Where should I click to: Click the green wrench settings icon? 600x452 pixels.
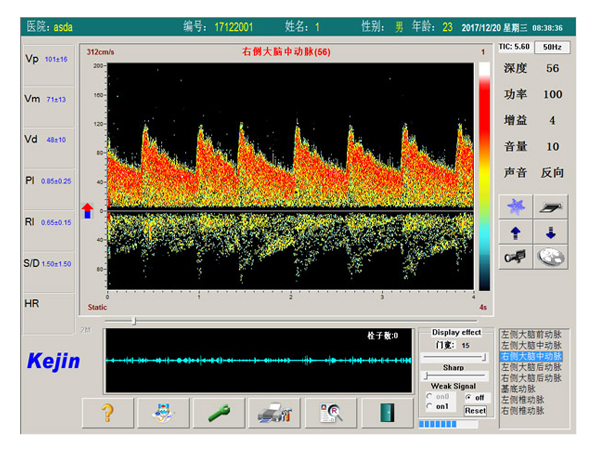pyautogui.click(x=218, y=412)
